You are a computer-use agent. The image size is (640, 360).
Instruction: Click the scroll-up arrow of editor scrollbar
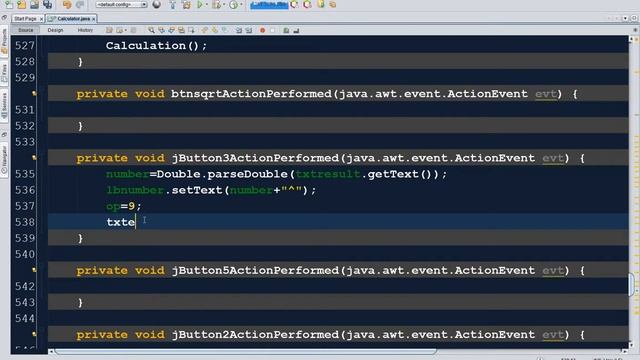631,39
